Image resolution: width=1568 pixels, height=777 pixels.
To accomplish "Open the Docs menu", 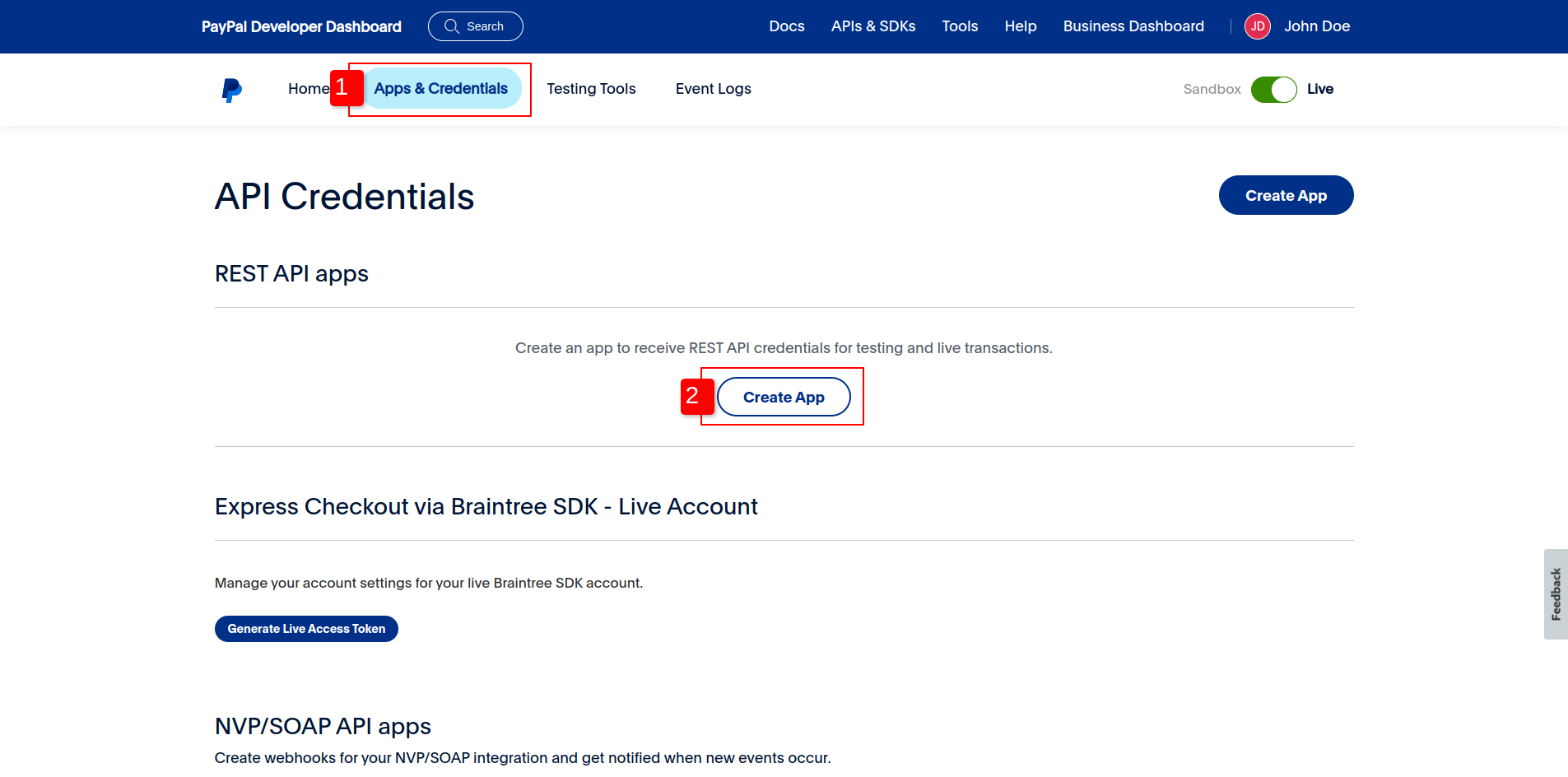I will click(x=787, y=26).
